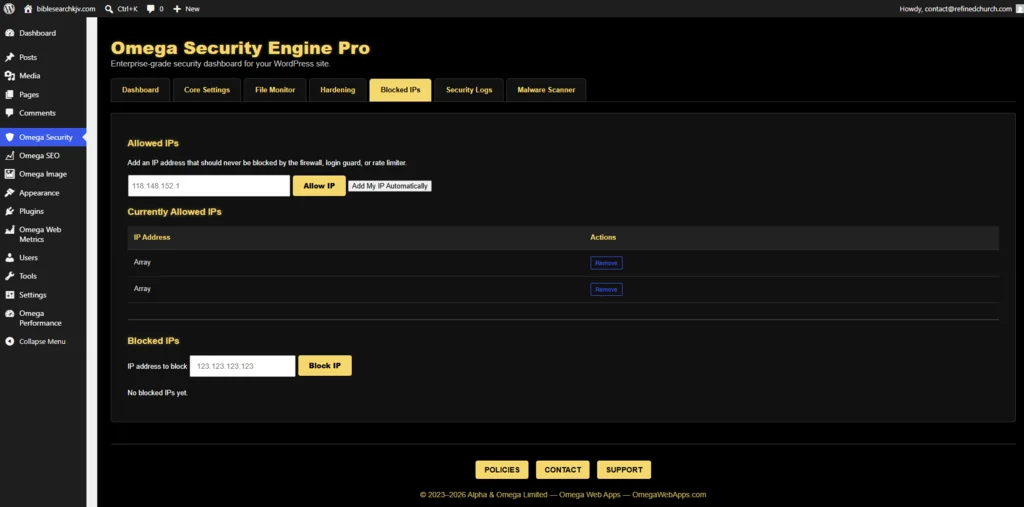Switch to the Dashboard plugin tab
The height and width of the screenshot is (507, 1024).
pos(140,90)
